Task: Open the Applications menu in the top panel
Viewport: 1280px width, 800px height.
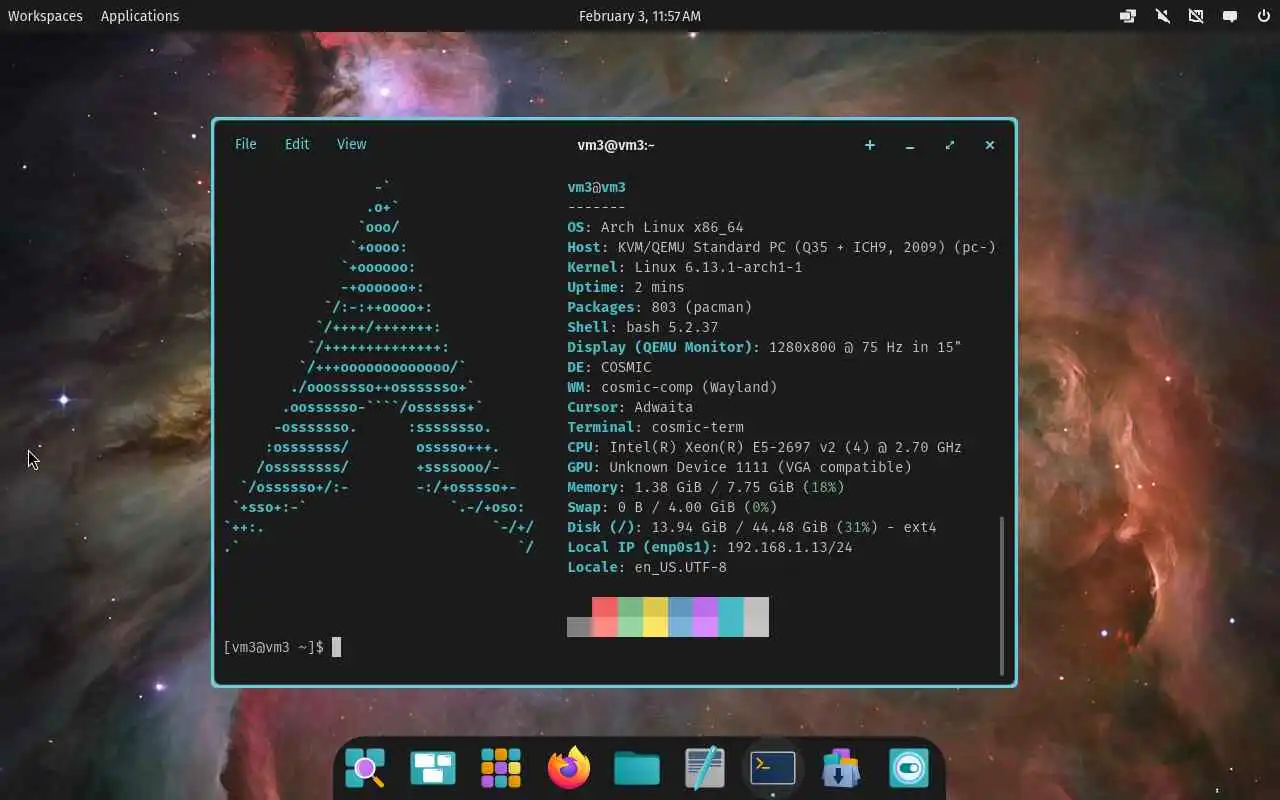Action: pos(140,16)
